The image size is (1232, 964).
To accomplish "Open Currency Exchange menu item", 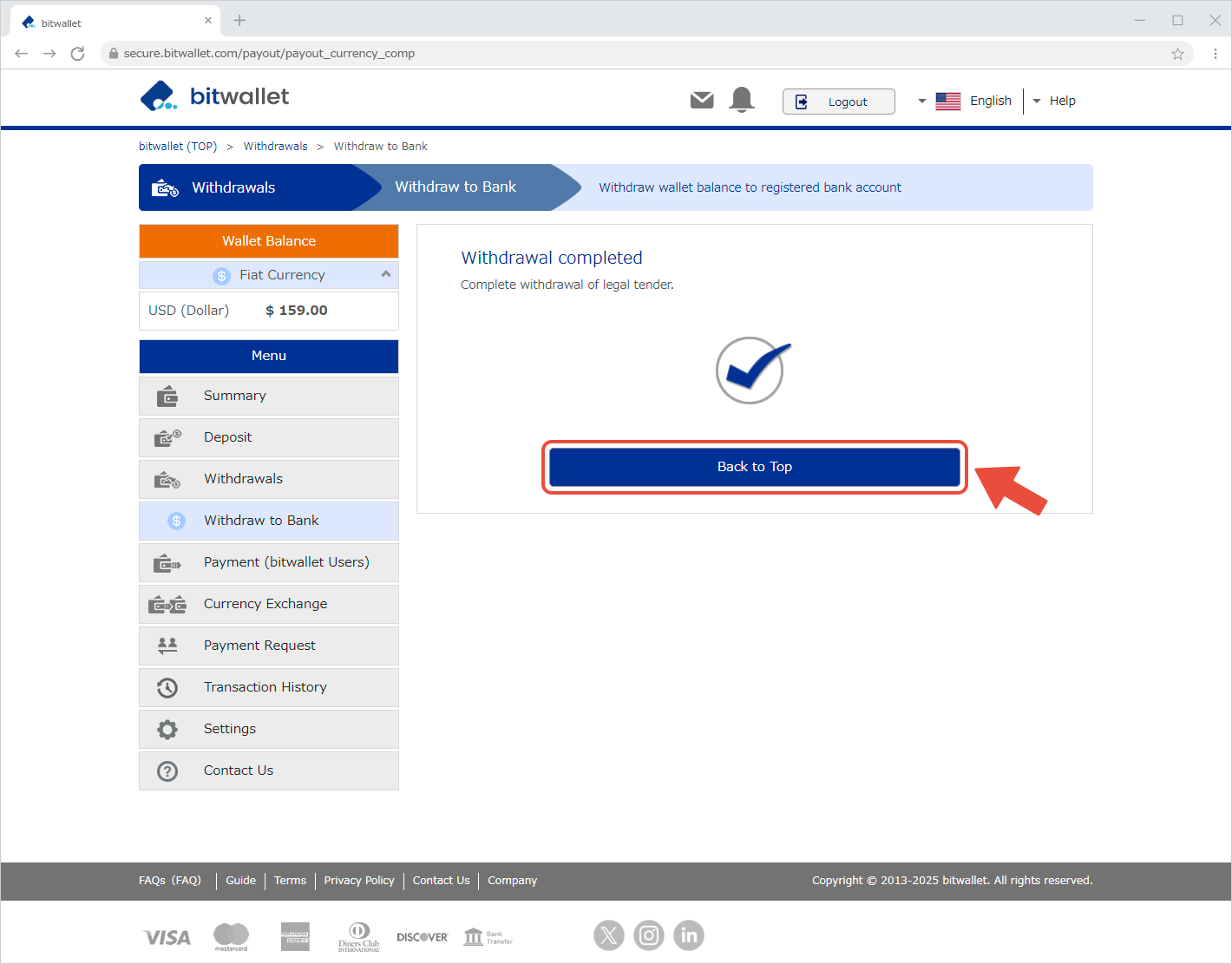I will click(x=269, y=604).
